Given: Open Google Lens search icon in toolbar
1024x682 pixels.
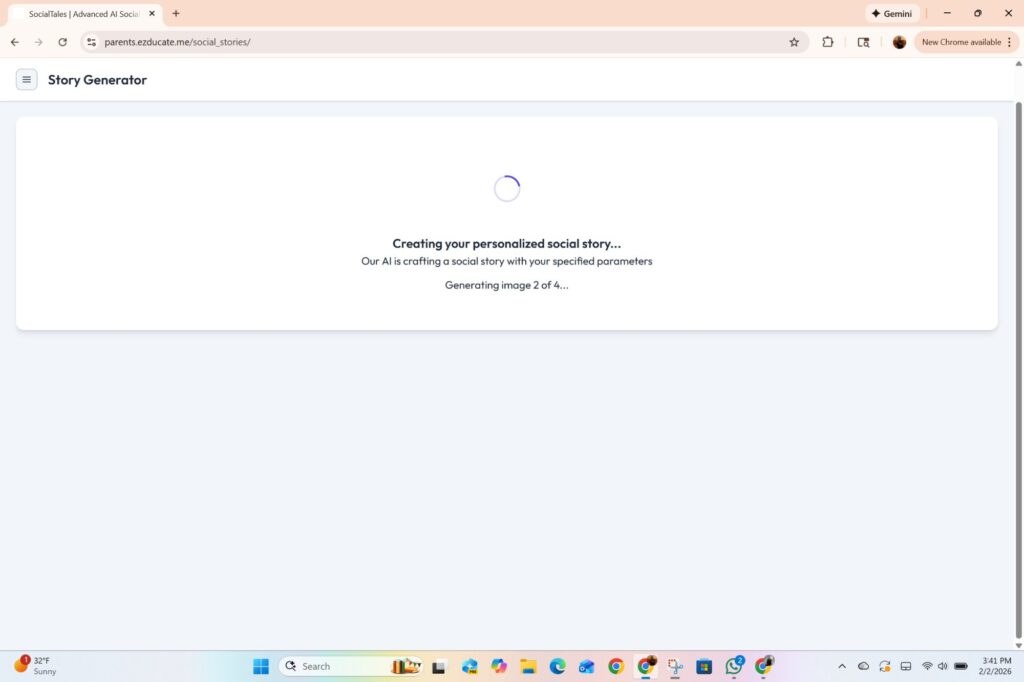Looking at the screenshot, I should [863, 42].
